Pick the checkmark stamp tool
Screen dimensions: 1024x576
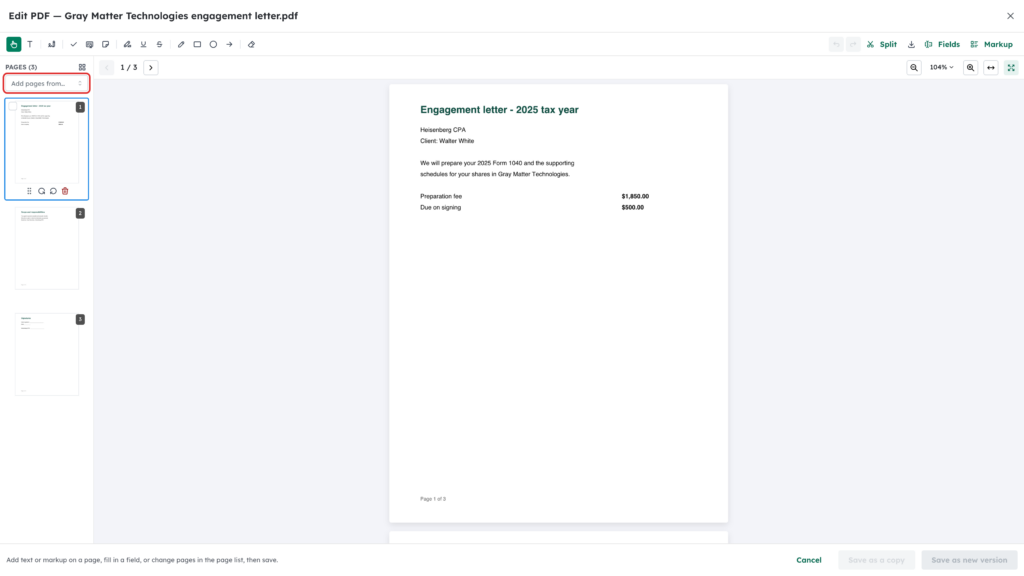(x=73, y=44)
